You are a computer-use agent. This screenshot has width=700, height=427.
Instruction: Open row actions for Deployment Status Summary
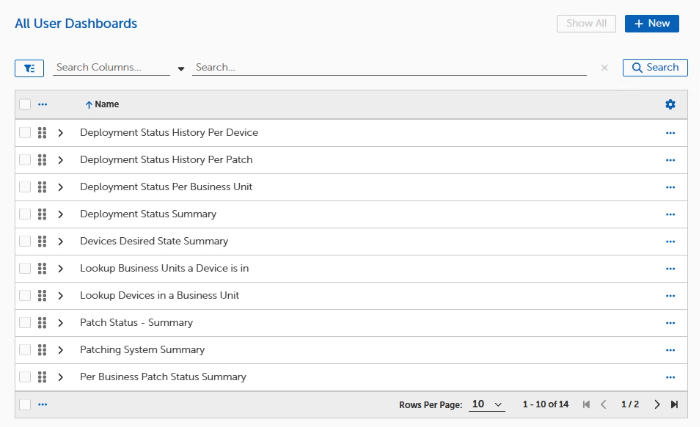point(670,214)
